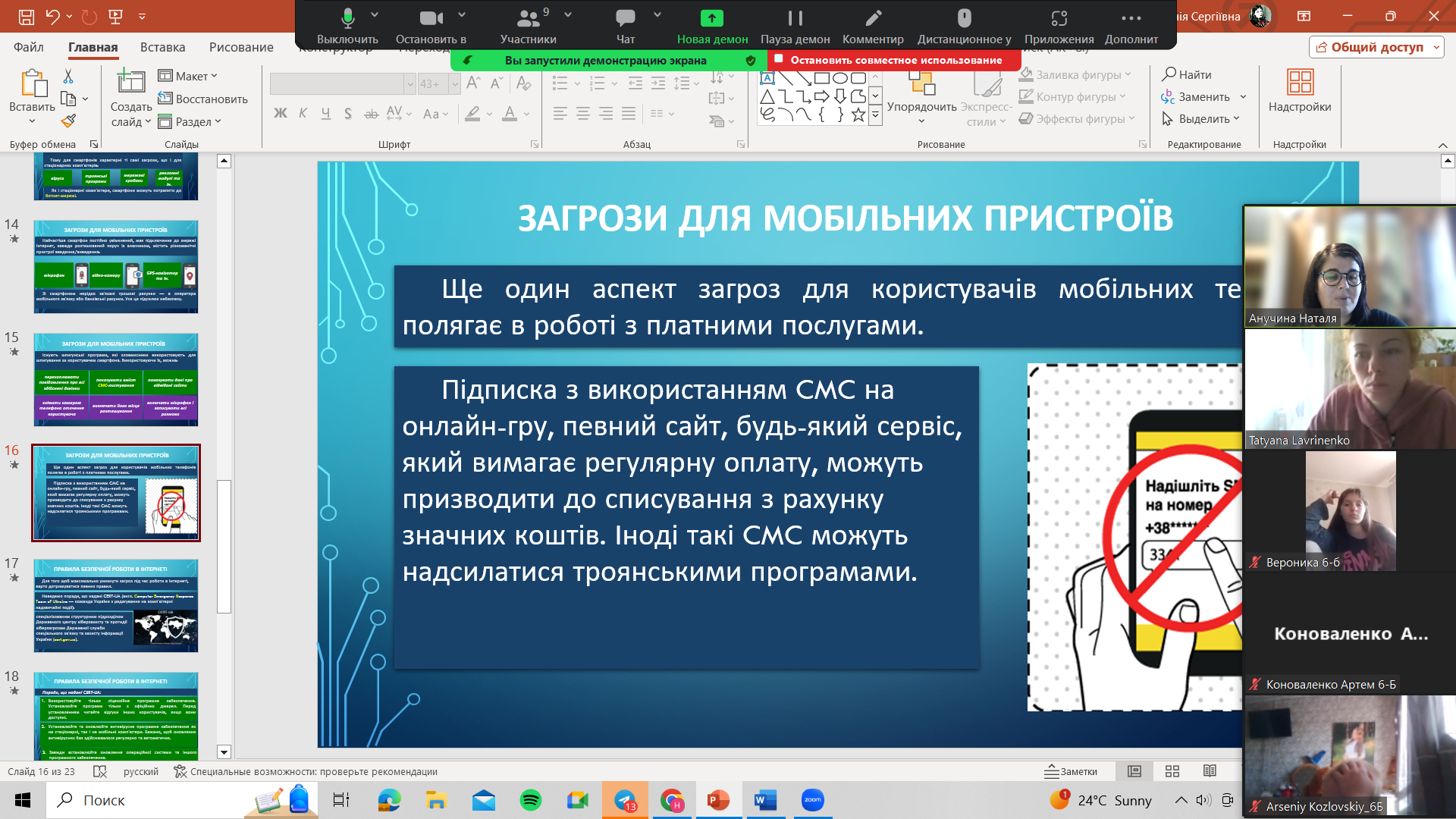Save the presentation with the diskette icon
This screenshot has width=1456, height=819.
26,16
